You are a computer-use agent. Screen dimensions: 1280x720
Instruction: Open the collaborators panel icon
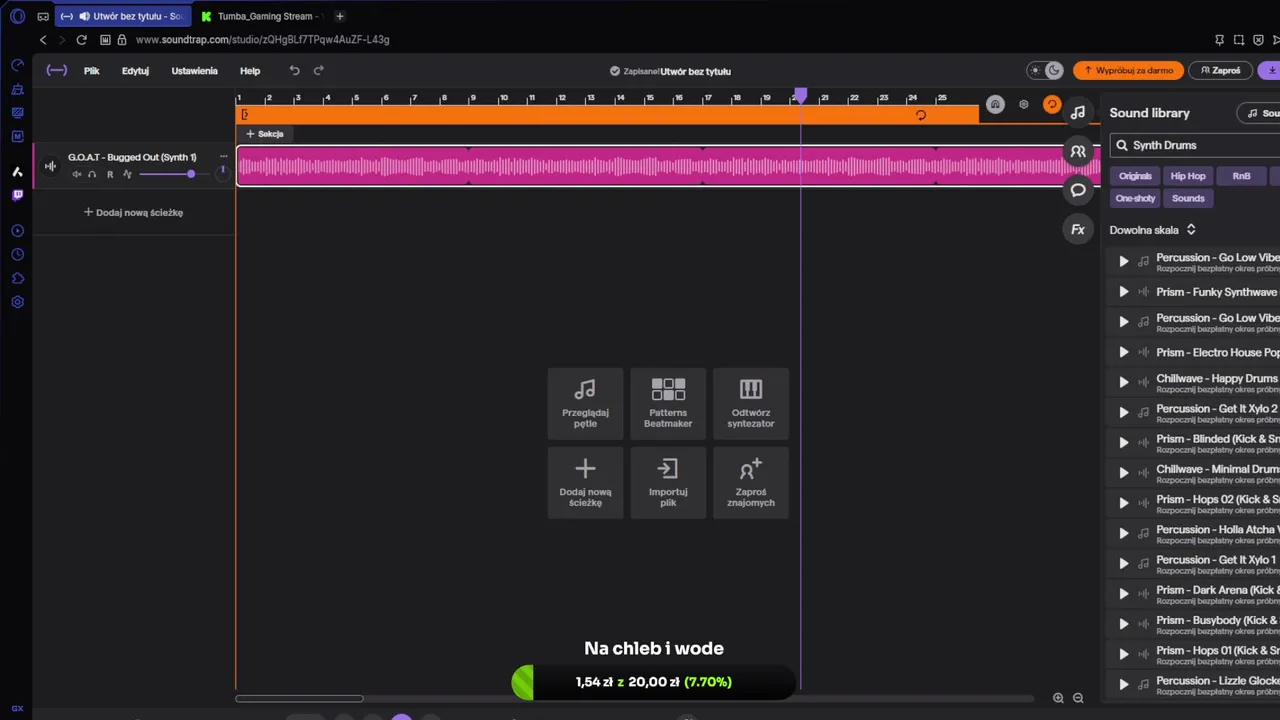click(1078, 152)
